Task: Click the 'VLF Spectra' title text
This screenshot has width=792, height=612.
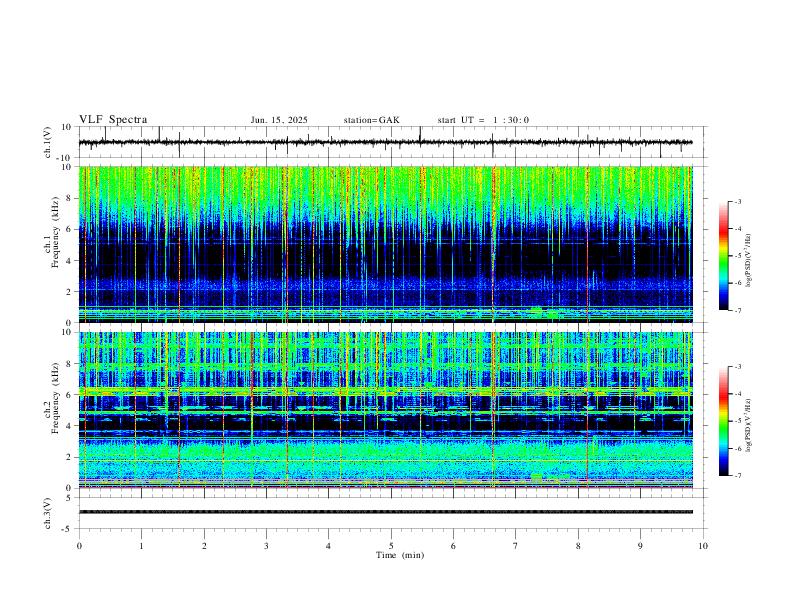Action: [113, 120]
